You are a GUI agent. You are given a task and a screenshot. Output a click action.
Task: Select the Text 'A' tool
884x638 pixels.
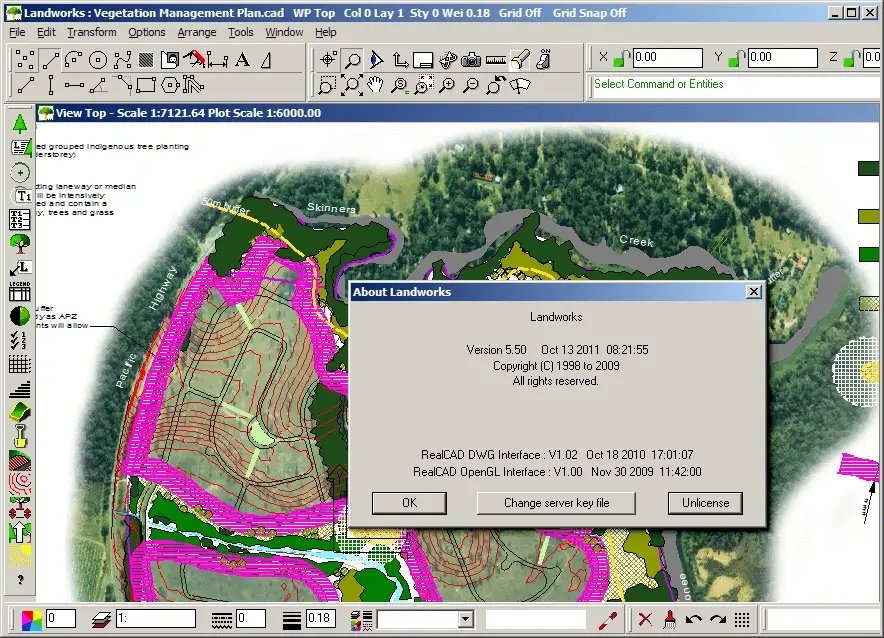point(242,59)
